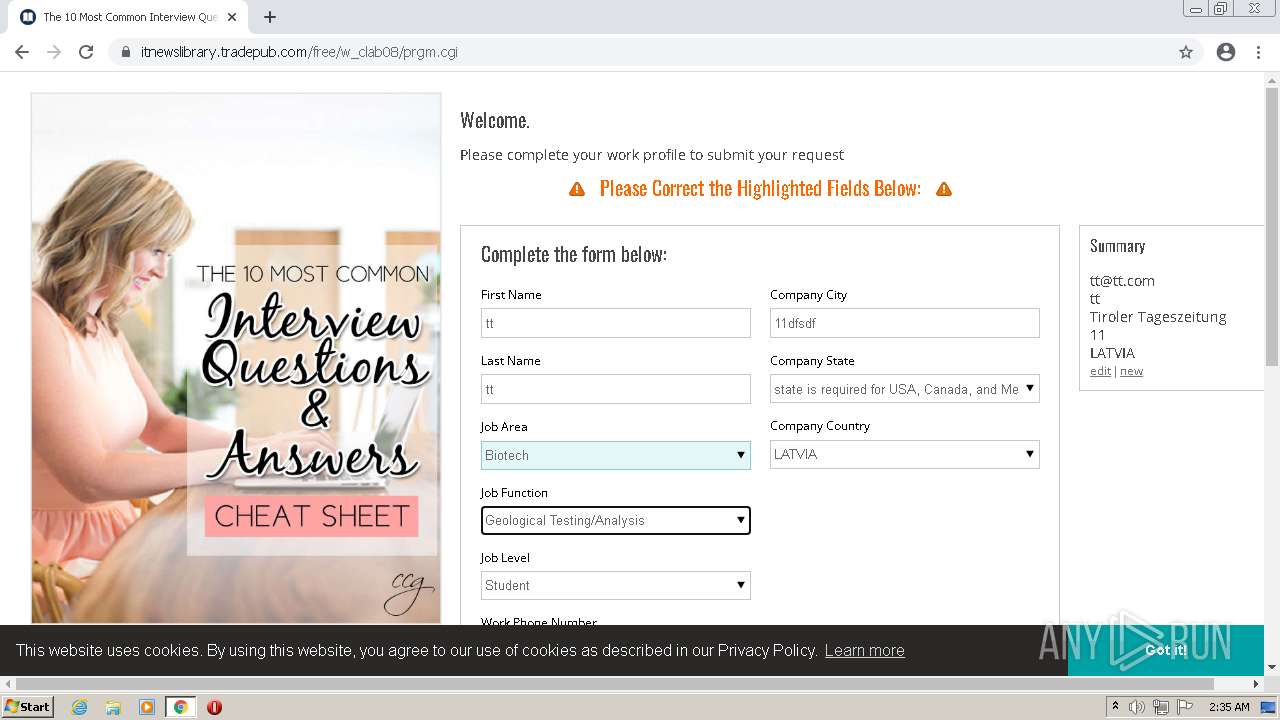
Task: Reload the page
Action: coord(86,52)
